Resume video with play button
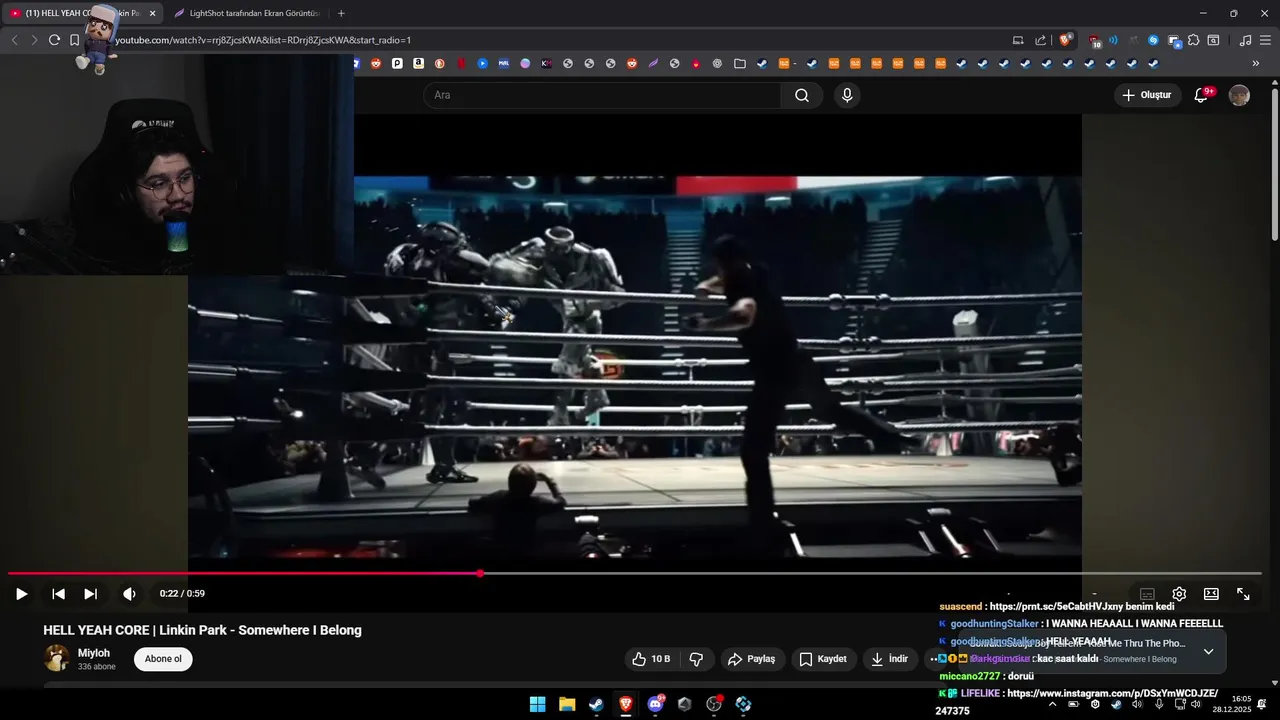The height and width of the screenshot is (720, 1280). tap(21, 594)
